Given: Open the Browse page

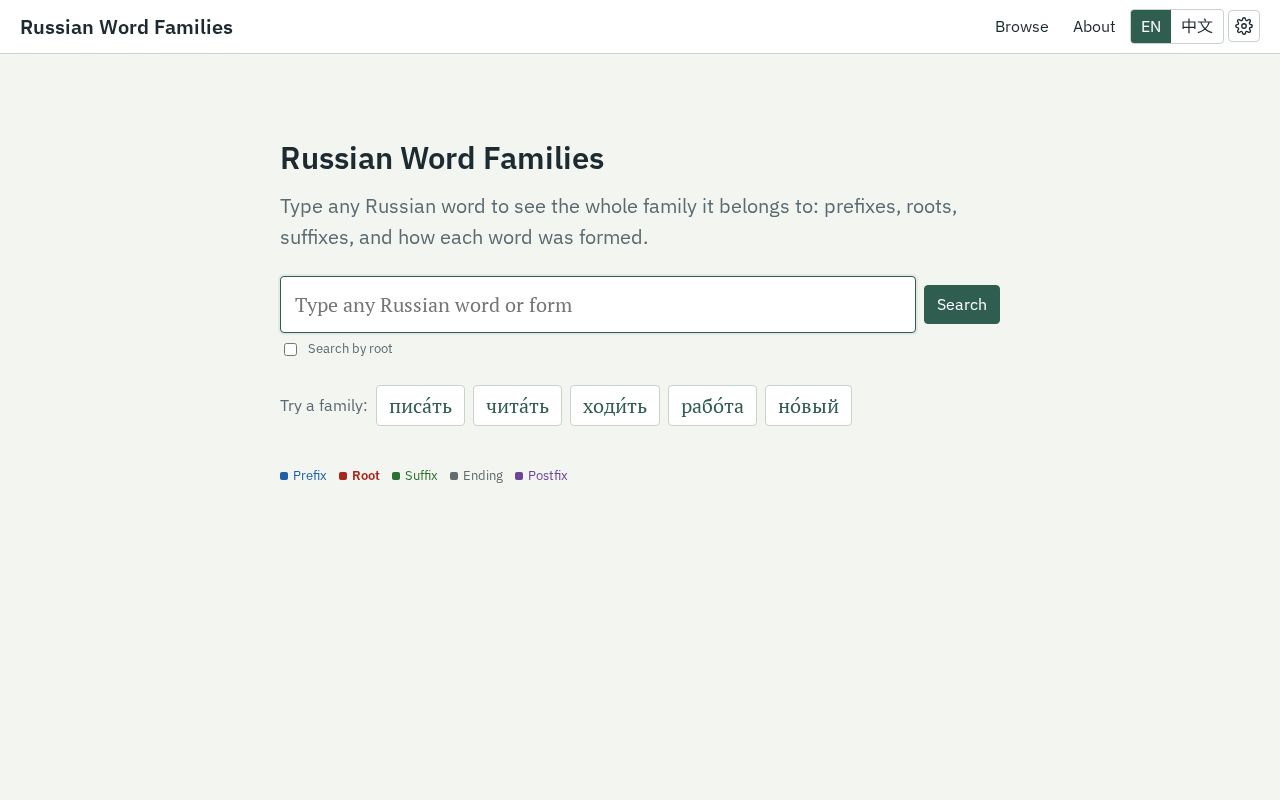Looking at the screenshot, I should [1021, 27].
